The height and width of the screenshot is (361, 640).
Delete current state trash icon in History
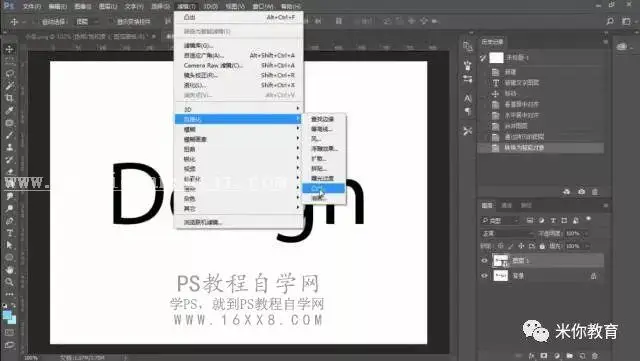pos(595,192)
